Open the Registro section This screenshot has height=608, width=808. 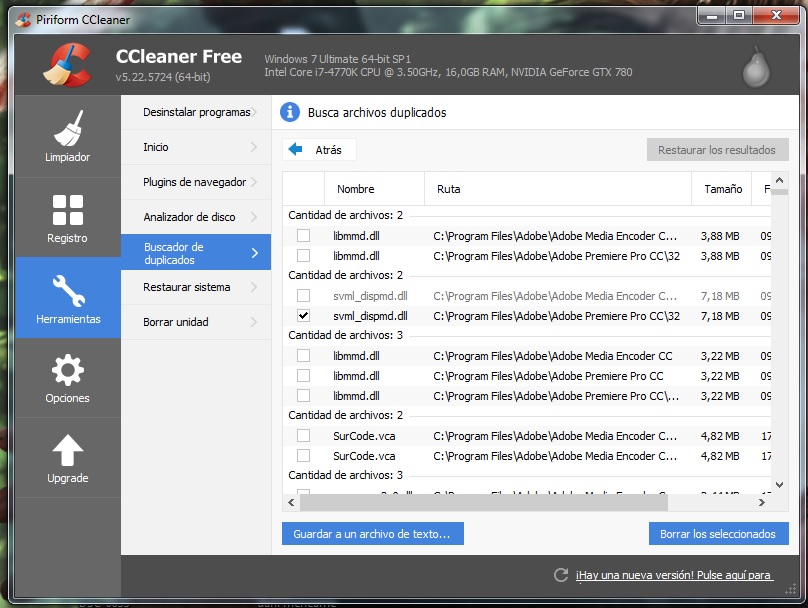point(68,218)
